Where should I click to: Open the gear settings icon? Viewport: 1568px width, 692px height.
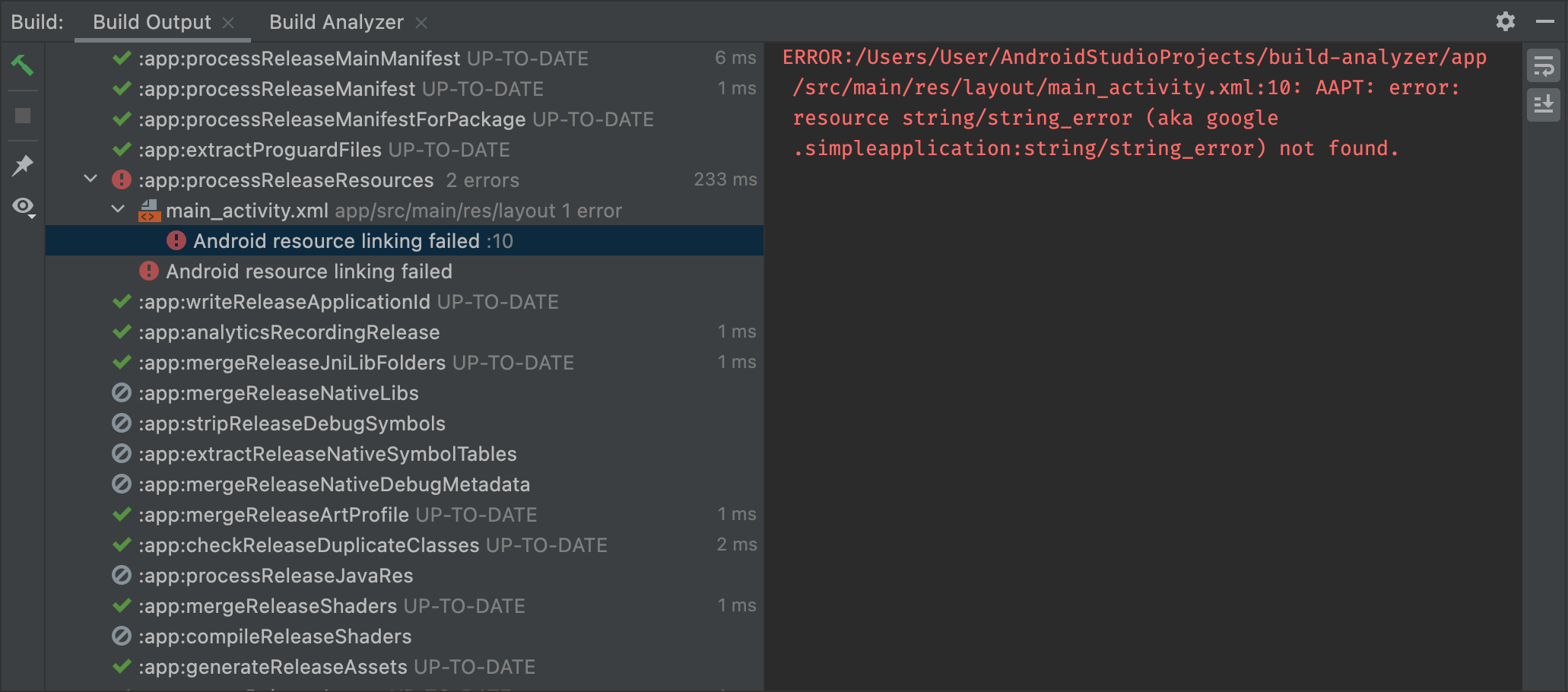coord(1505,21)
